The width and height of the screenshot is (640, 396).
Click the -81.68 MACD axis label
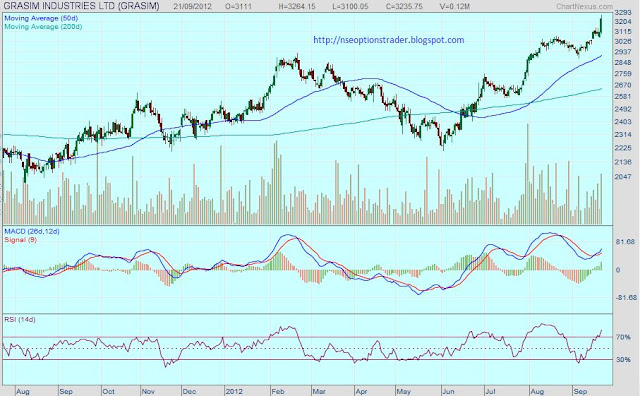click(625, 297)
